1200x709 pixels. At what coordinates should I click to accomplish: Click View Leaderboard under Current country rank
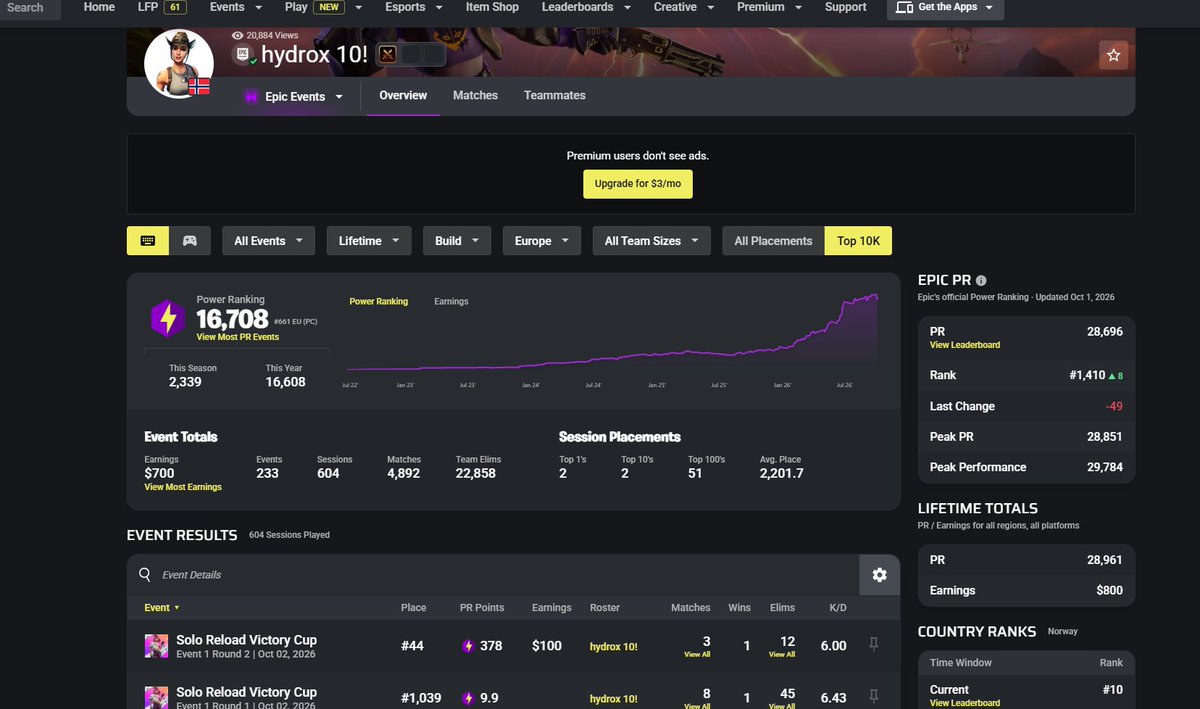[x=965, y=703]
